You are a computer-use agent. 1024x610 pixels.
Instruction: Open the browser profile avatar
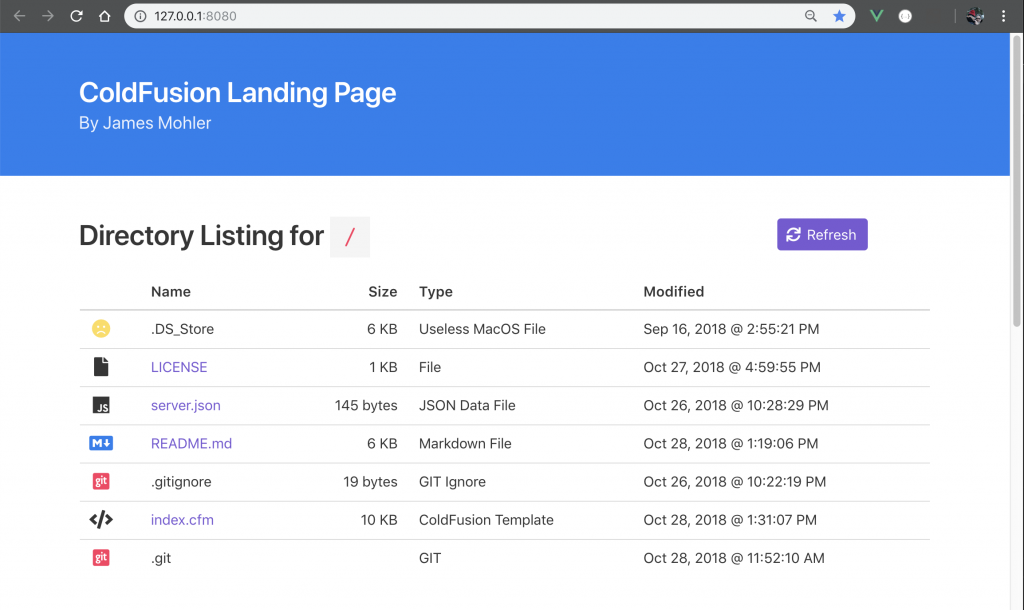(974, 16)
